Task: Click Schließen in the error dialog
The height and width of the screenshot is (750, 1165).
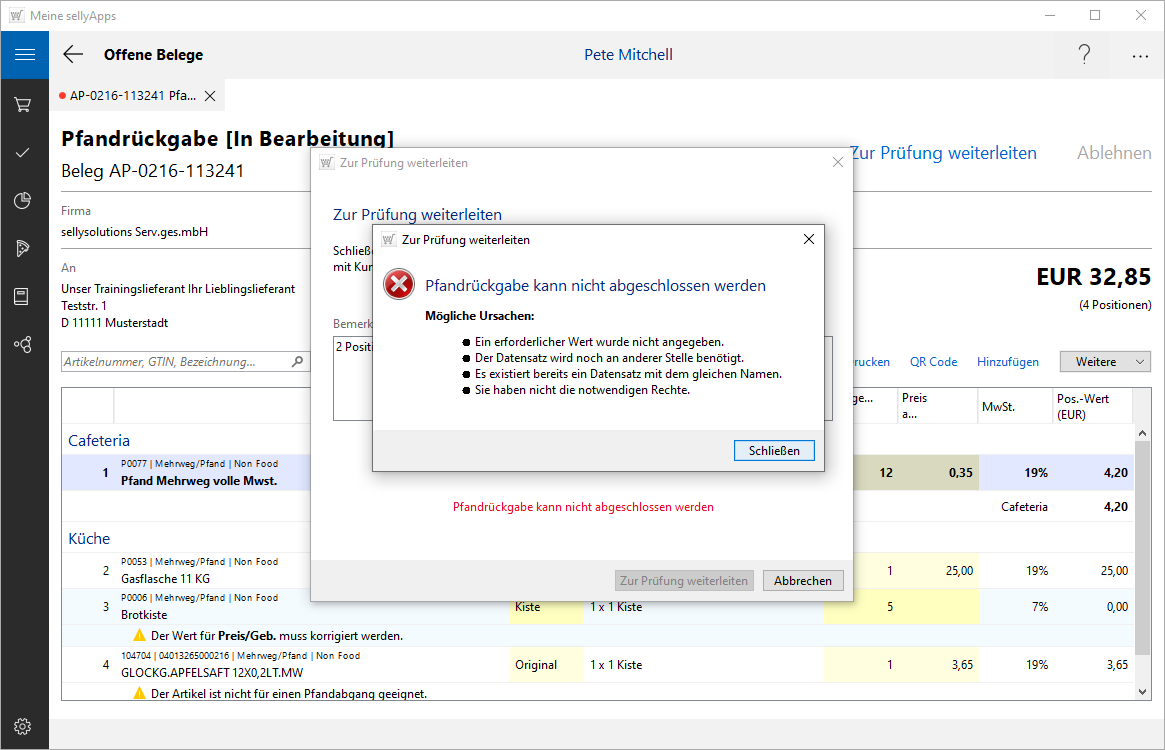Action: point(774,451)
